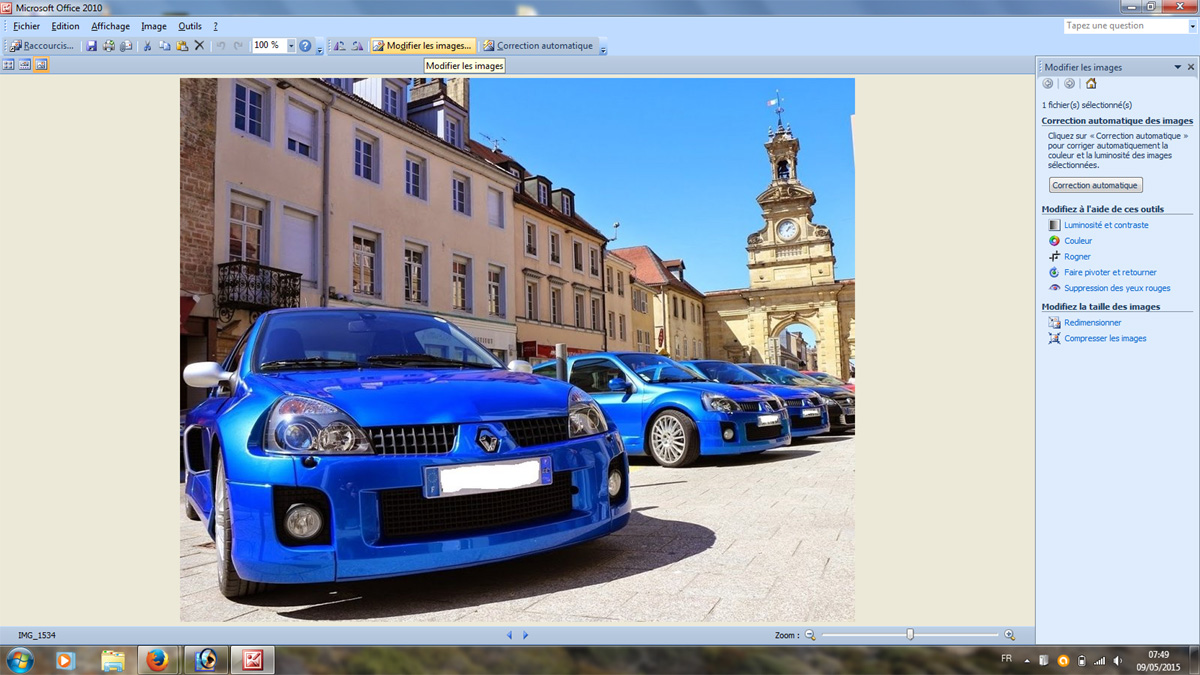
Task: Open the Rogner crop tool link
Action: pos(1077,257)
